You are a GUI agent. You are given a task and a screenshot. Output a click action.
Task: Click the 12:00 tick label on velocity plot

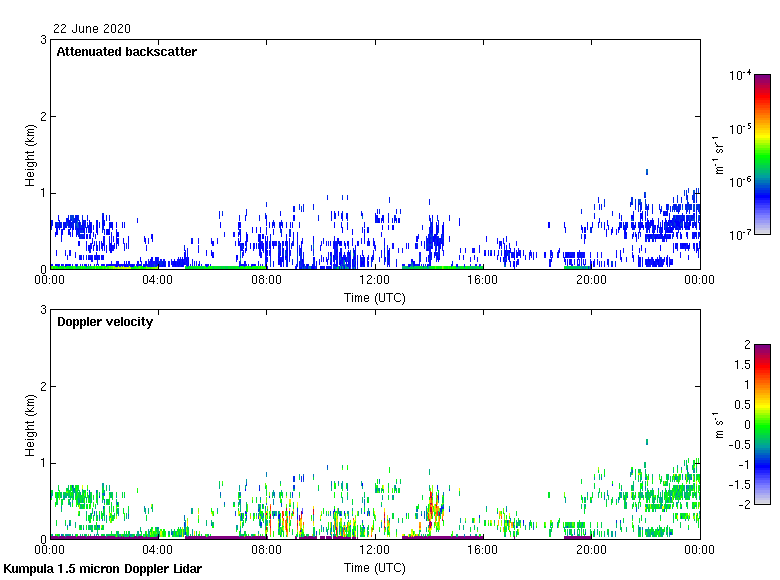click(375, 550)
